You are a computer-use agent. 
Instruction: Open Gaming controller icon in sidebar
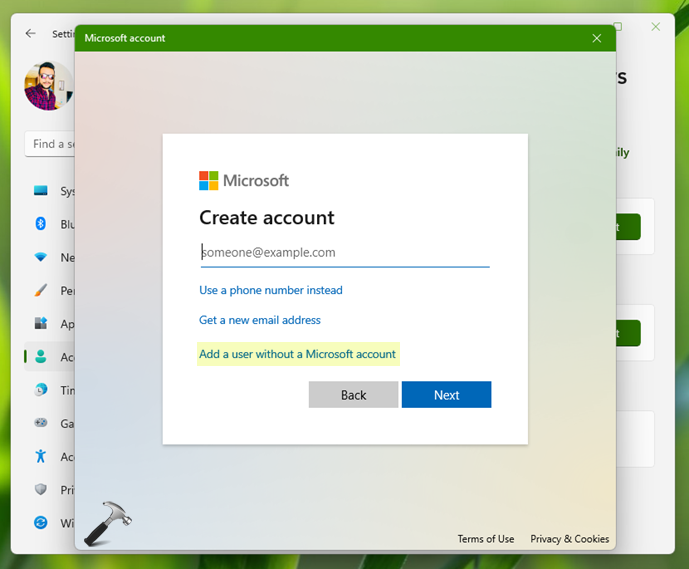[40, 423]
